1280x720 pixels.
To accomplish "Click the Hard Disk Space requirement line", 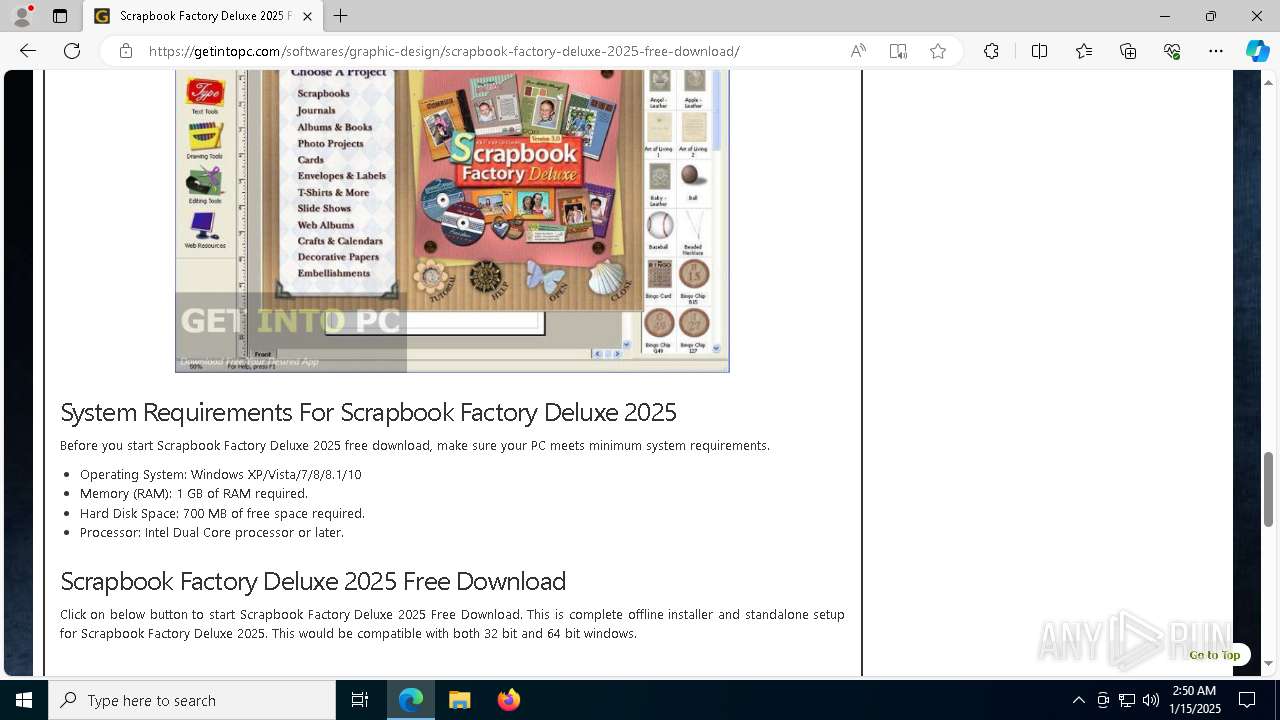I will click(222, 513).
